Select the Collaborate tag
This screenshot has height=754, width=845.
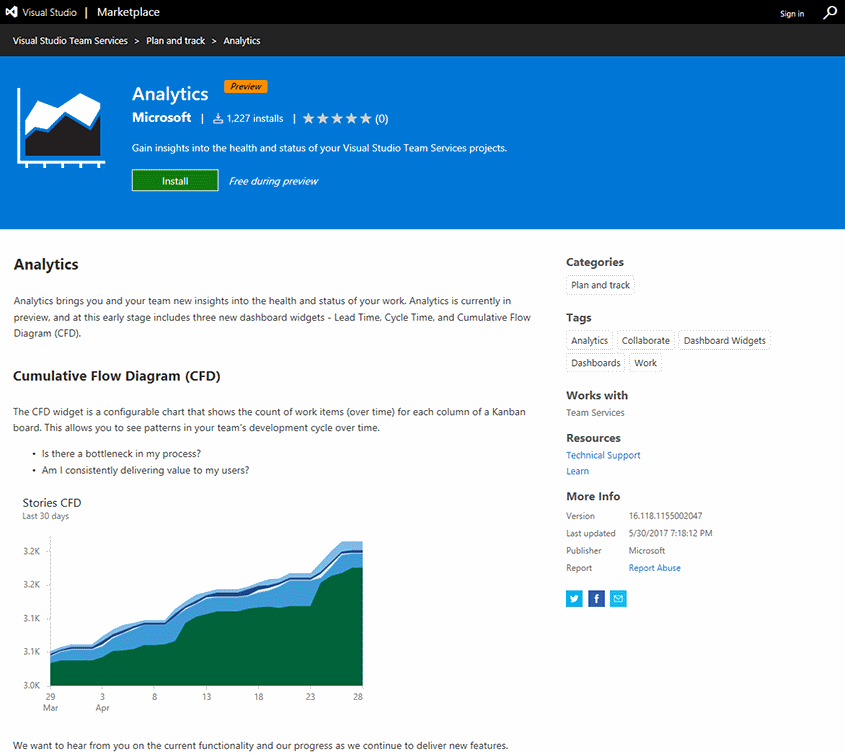point(646,341)
